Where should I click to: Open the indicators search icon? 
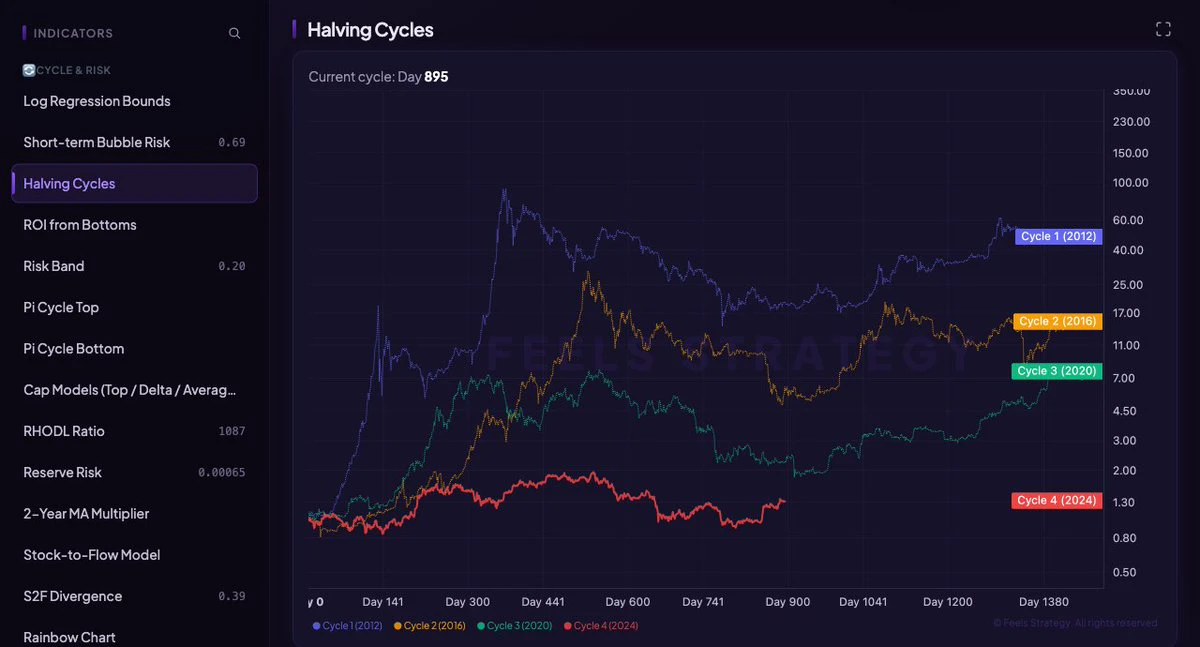pos(234,33)
